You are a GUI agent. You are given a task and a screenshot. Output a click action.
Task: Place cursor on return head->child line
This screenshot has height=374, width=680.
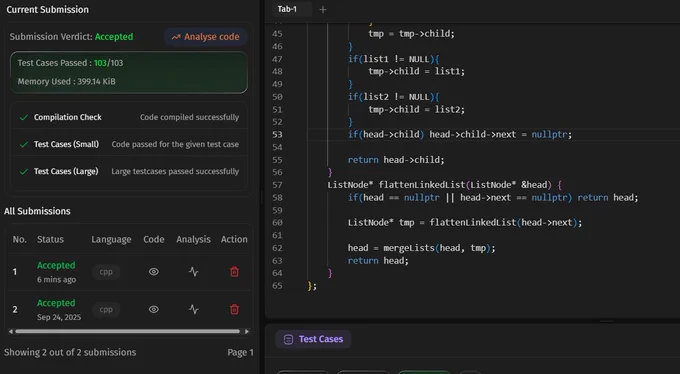click(x=396, y=160)
